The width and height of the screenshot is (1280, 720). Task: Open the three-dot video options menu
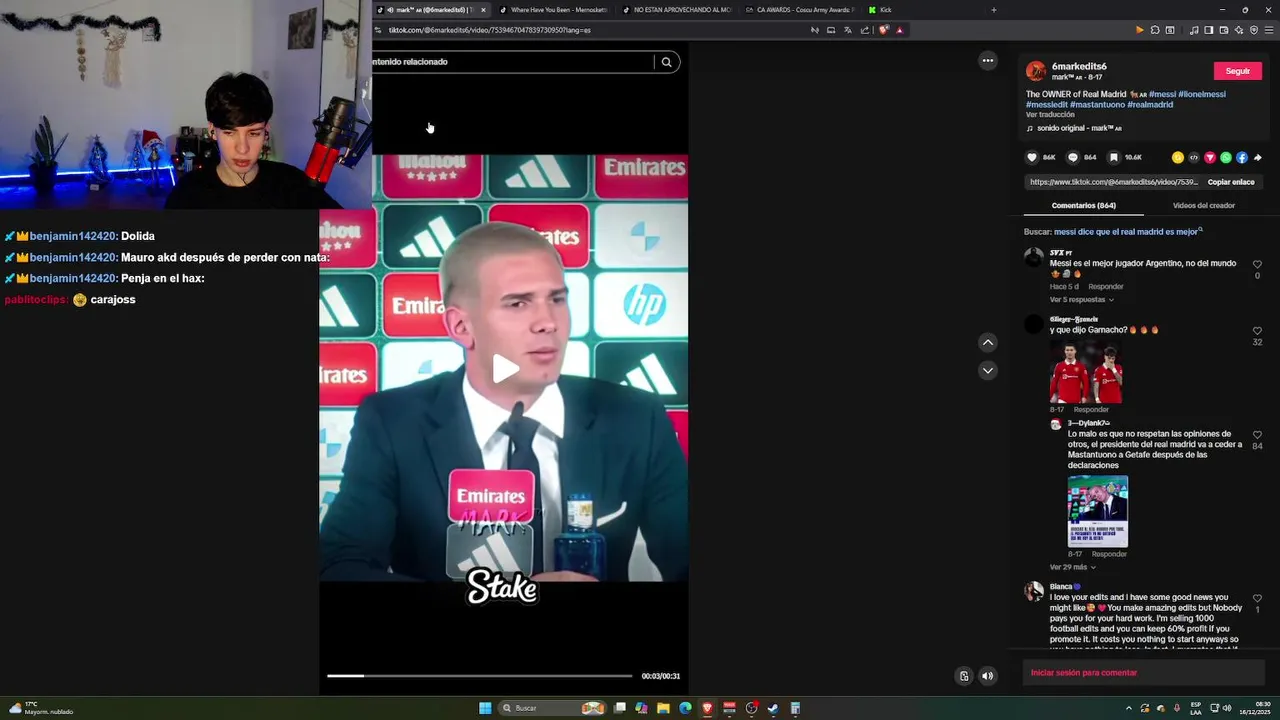point(988,61)
